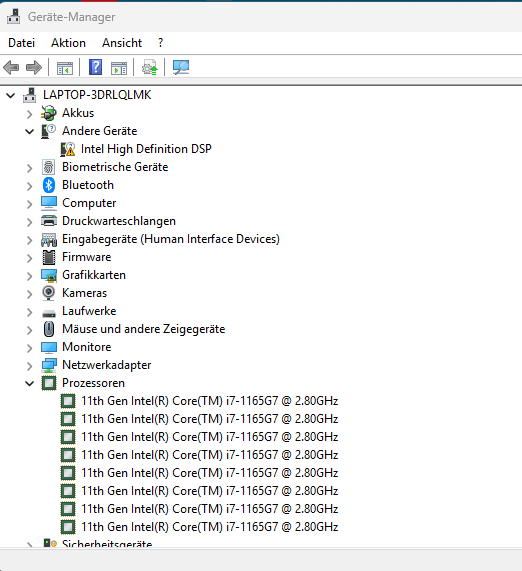Select the Laufwerke label
The image size is (522, 571).
pos(89,311)
